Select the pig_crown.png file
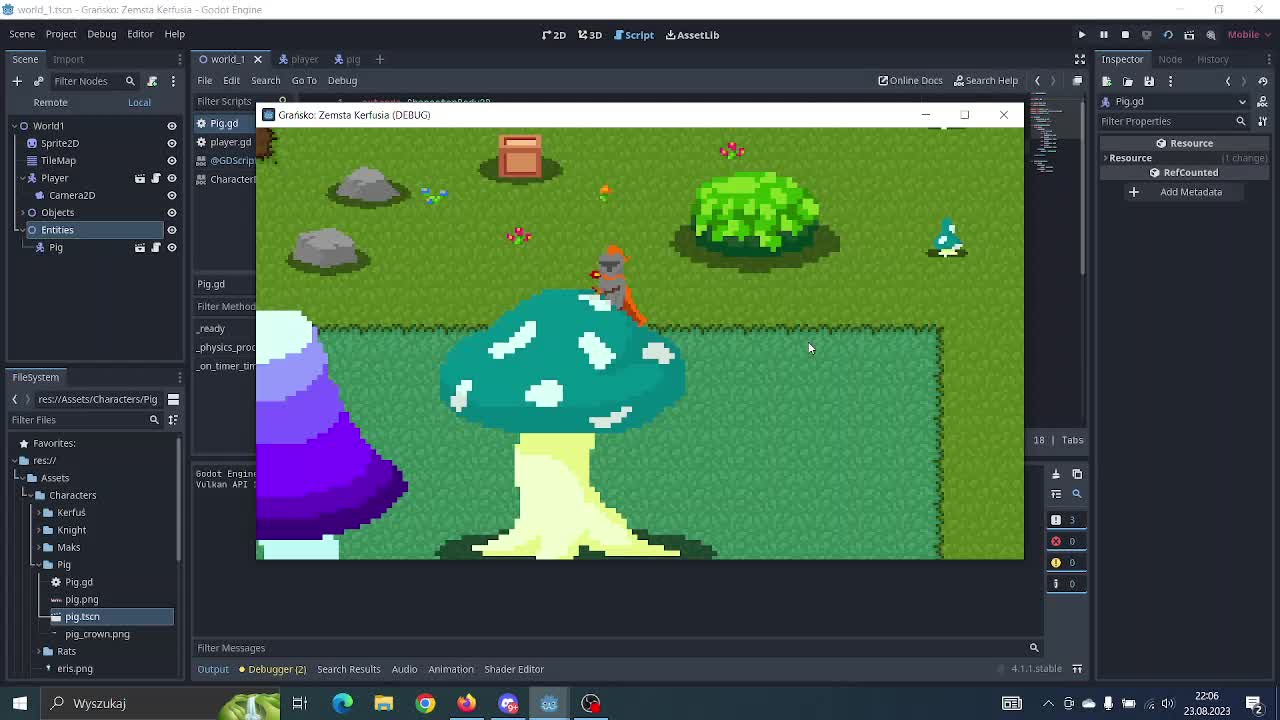 [97, 634]
